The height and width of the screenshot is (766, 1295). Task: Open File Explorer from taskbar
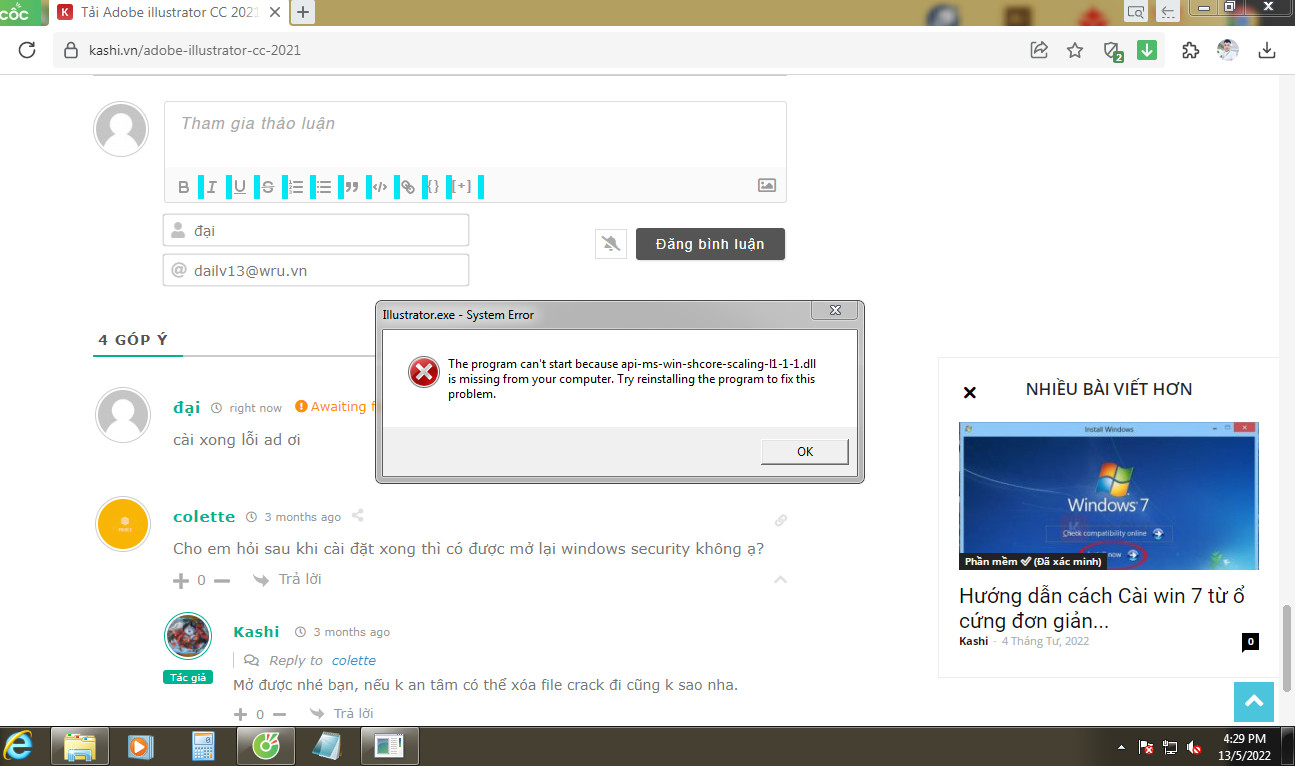pyautogui.click(x=80, y=746)
